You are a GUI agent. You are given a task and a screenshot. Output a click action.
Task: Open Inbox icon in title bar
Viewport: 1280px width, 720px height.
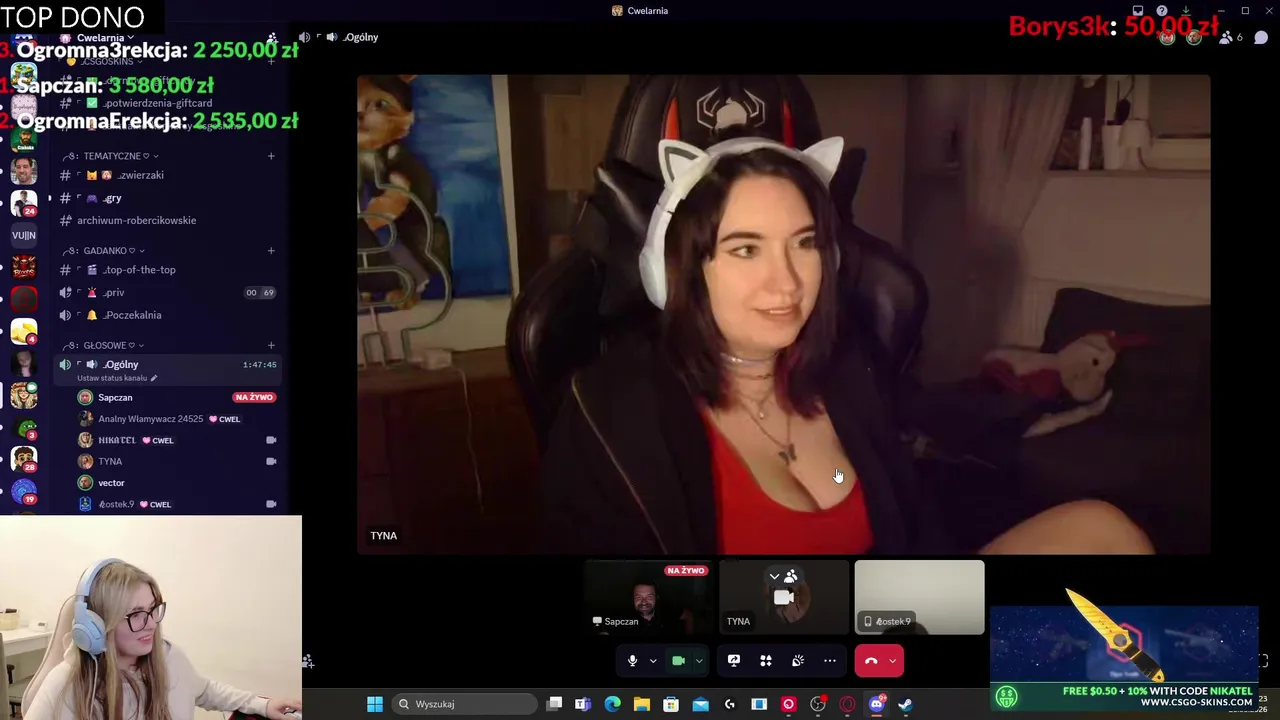tap(1137, 11)
